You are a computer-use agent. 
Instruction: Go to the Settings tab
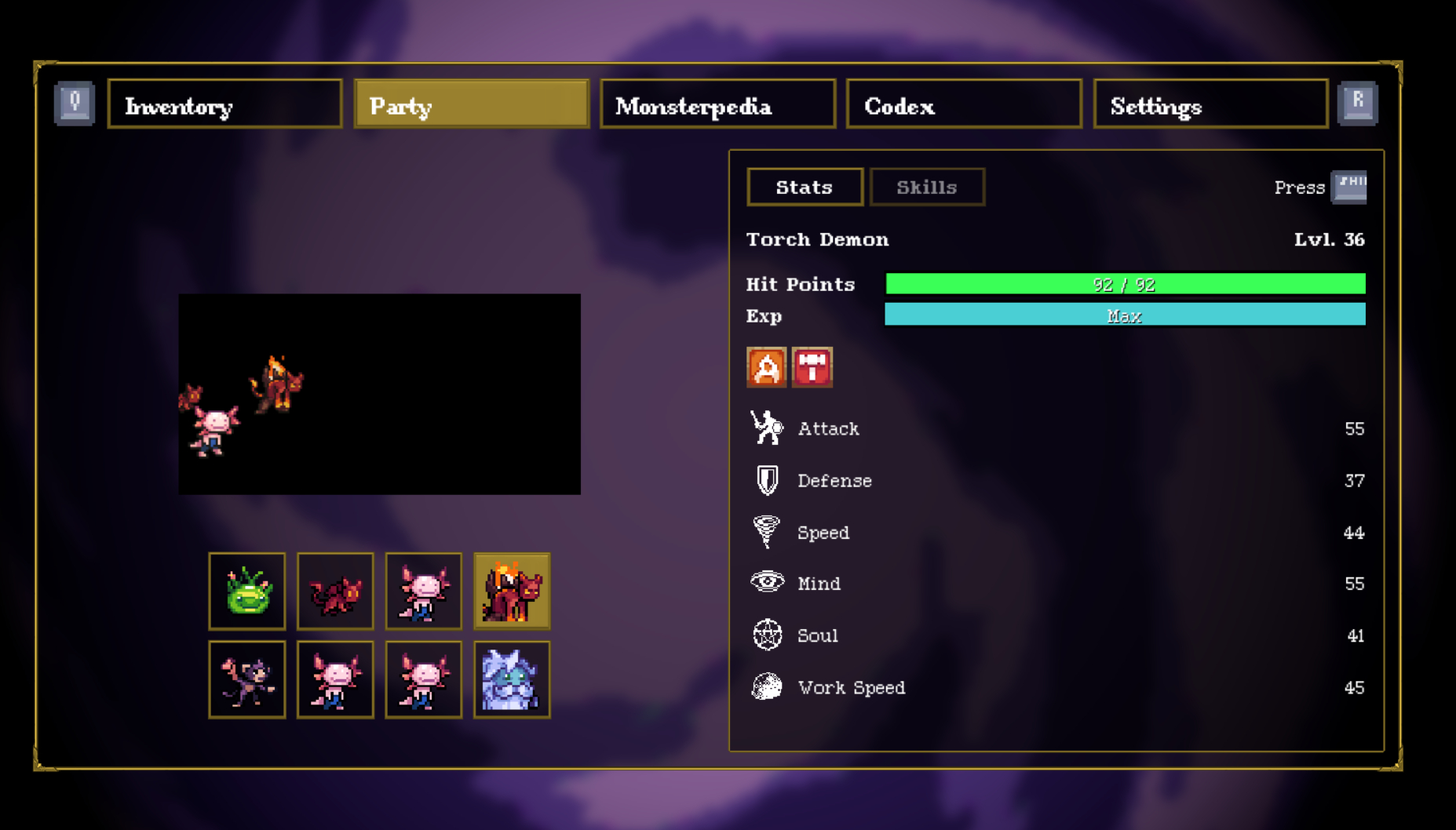click(1210, 104)
